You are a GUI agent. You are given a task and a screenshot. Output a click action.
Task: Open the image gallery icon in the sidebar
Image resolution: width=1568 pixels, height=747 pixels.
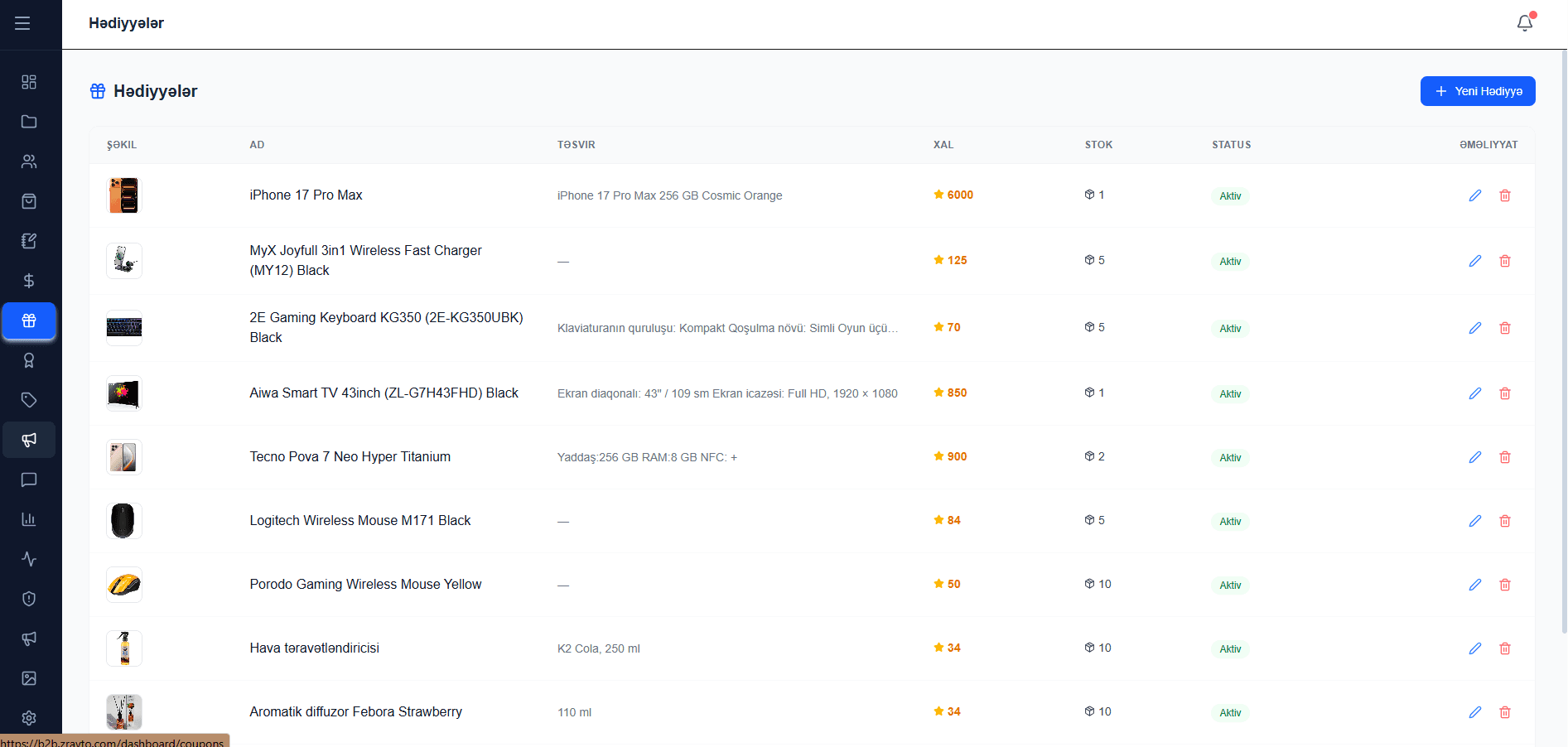point(29,678)
